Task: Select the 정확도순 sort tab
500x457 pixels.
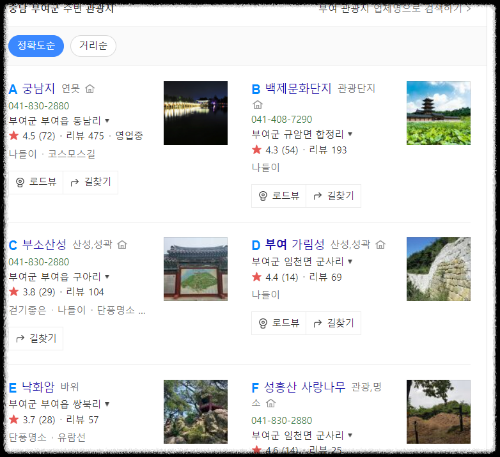Action: tap(36, 46)
